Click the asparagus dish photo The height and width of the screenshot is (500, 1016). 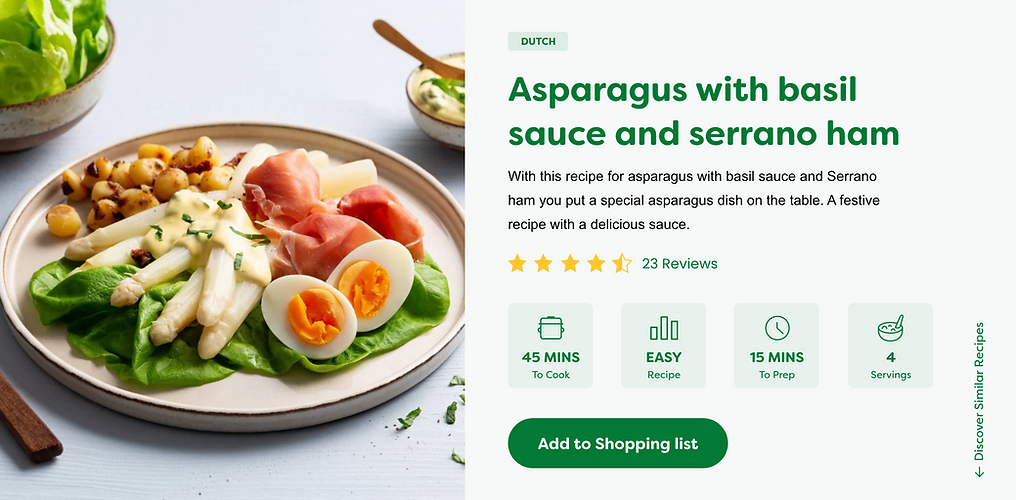(232, 250)
